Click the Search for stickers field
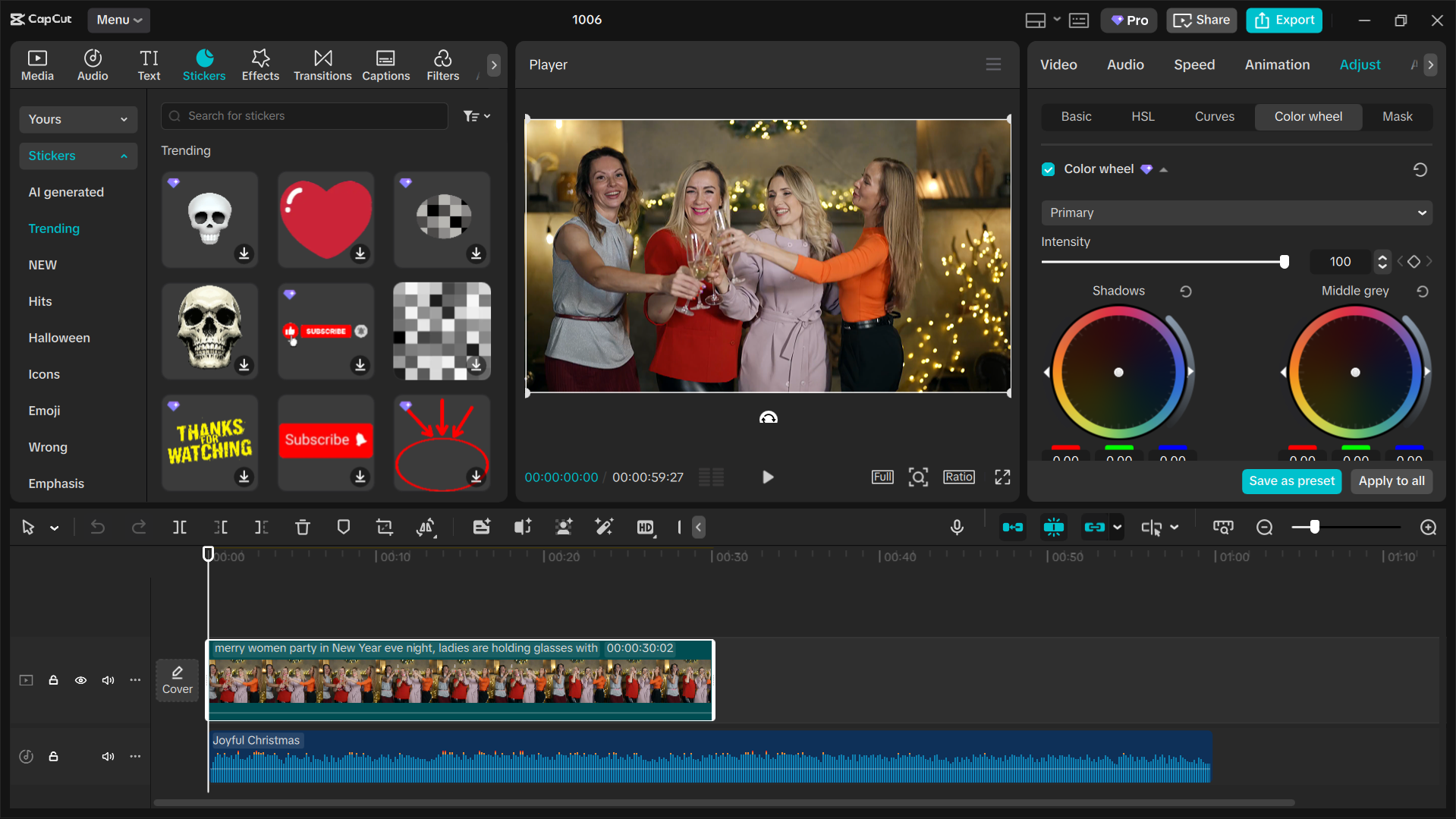1456x819 pixels. (x=304, y=116)
